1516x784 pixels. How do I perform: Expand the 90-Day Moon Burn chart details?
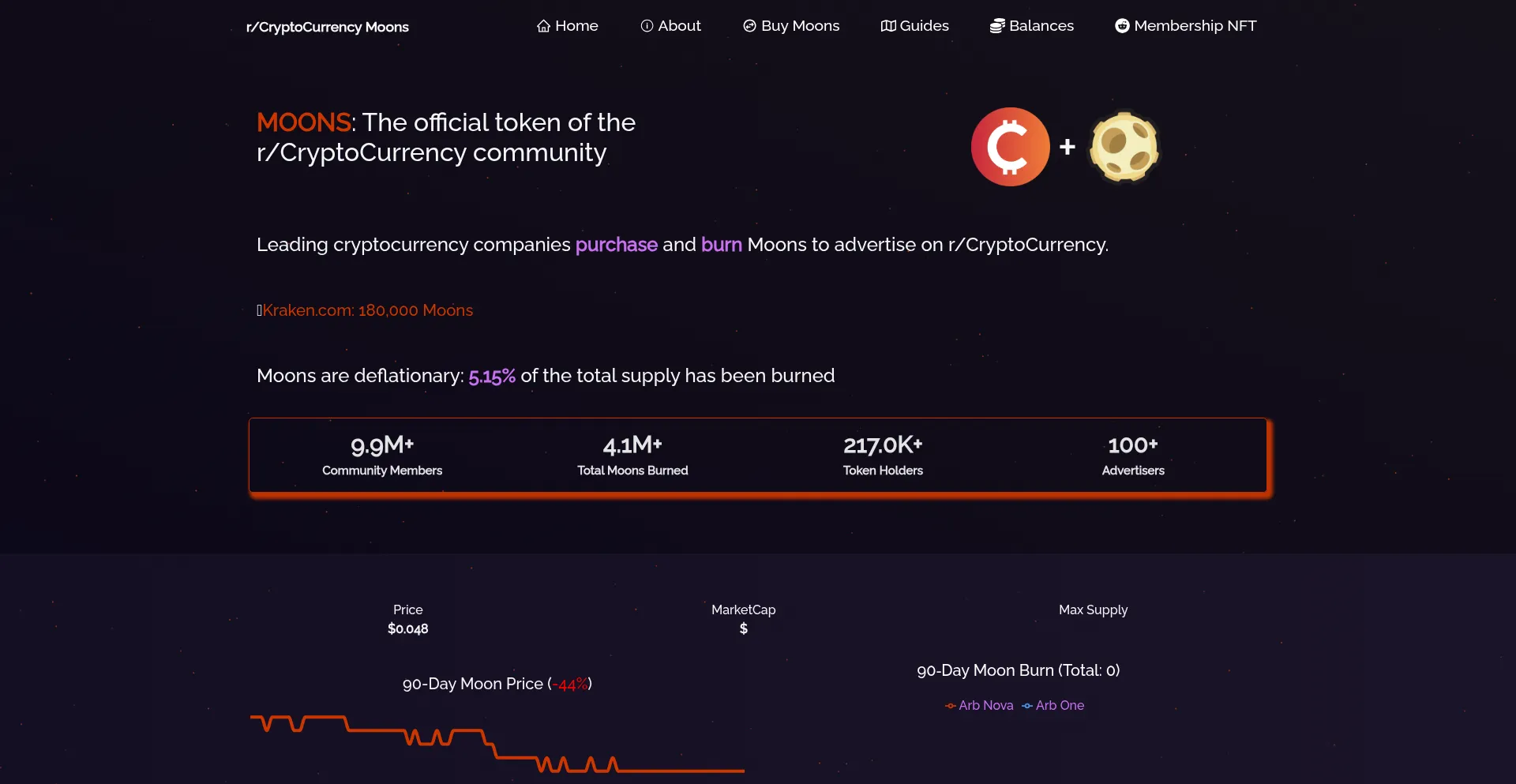(1018, 670)
